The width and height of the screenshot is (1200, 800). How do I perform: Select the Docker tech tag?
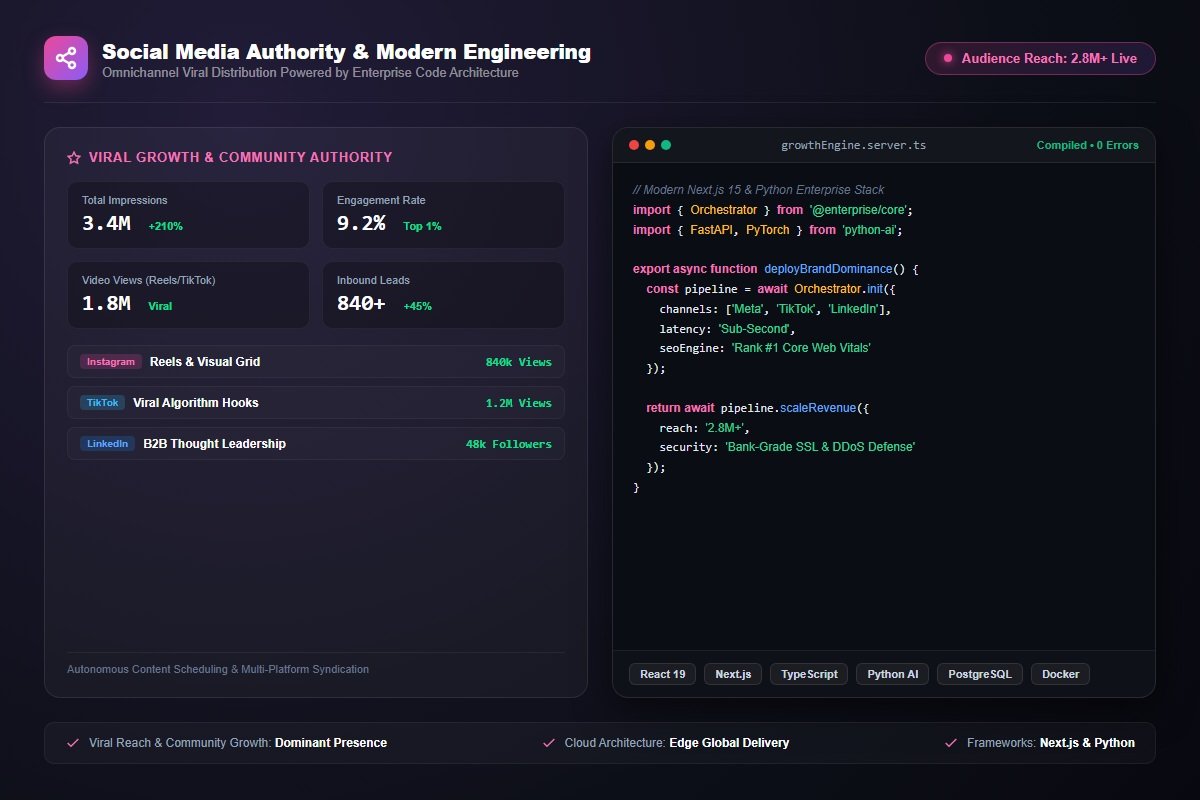(1060, 674)
